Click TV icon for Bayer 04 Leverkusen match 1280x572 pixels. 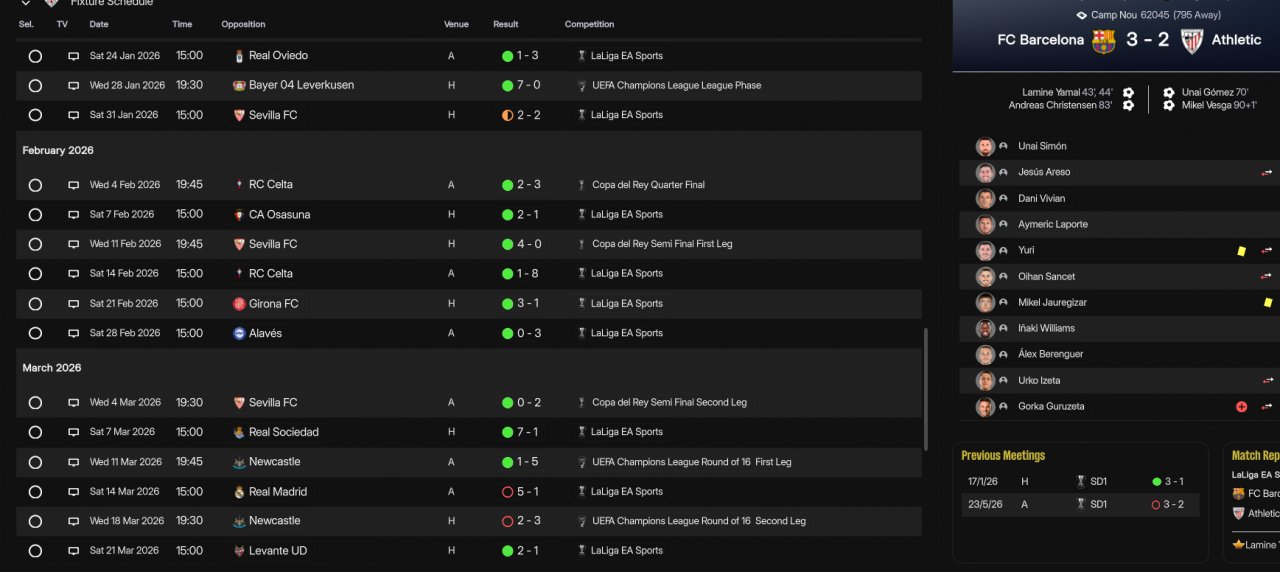(x=73, y=86)
